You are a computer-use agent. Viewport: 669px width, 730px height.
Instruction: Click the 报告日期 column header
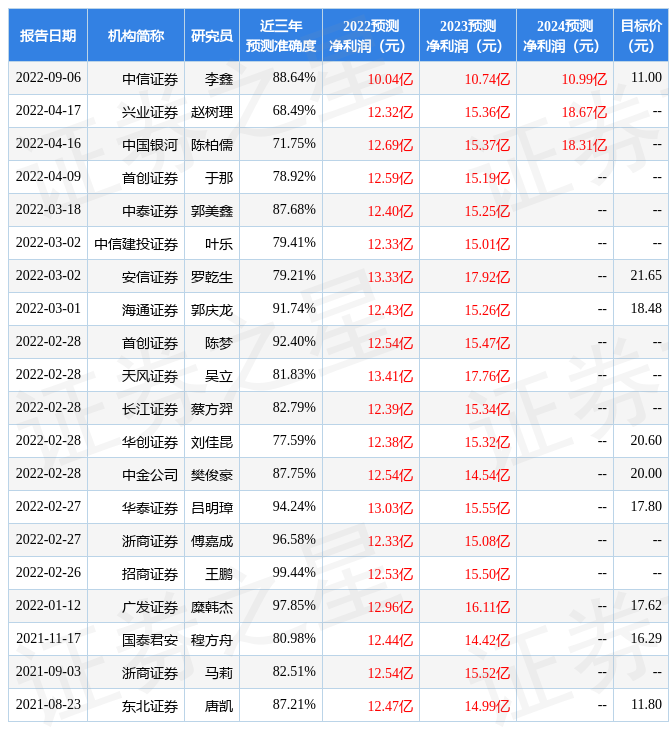tap(47, 35)
